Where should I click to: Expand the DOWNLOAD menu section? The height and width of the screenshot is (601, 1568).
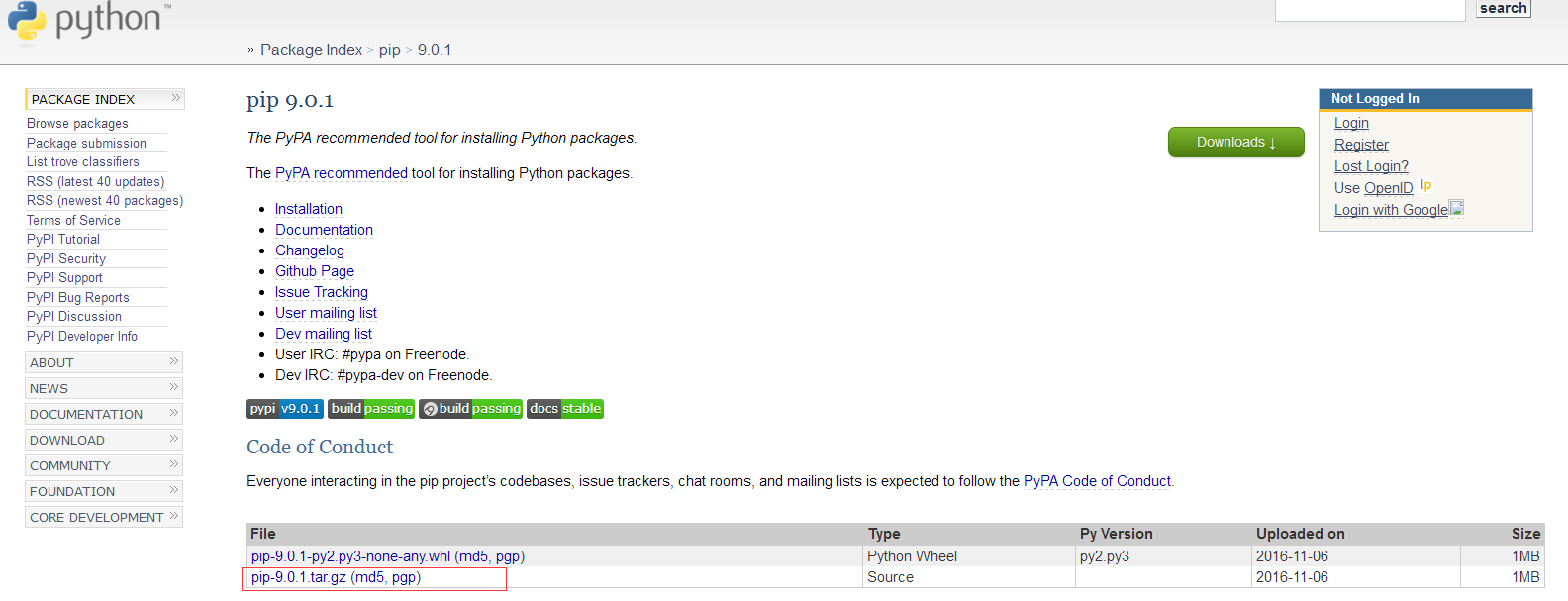click(104, 440)
